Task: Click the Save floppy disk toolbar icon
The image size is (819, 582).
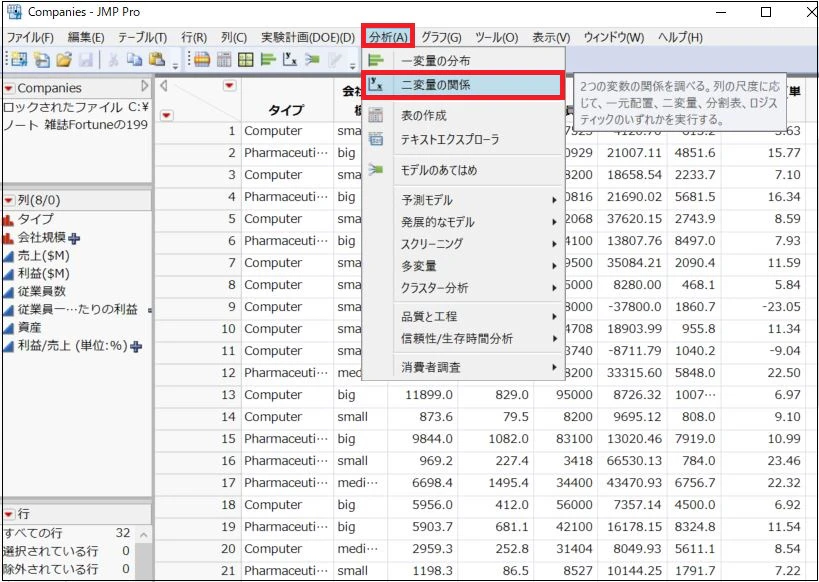Action: (86, 60)
